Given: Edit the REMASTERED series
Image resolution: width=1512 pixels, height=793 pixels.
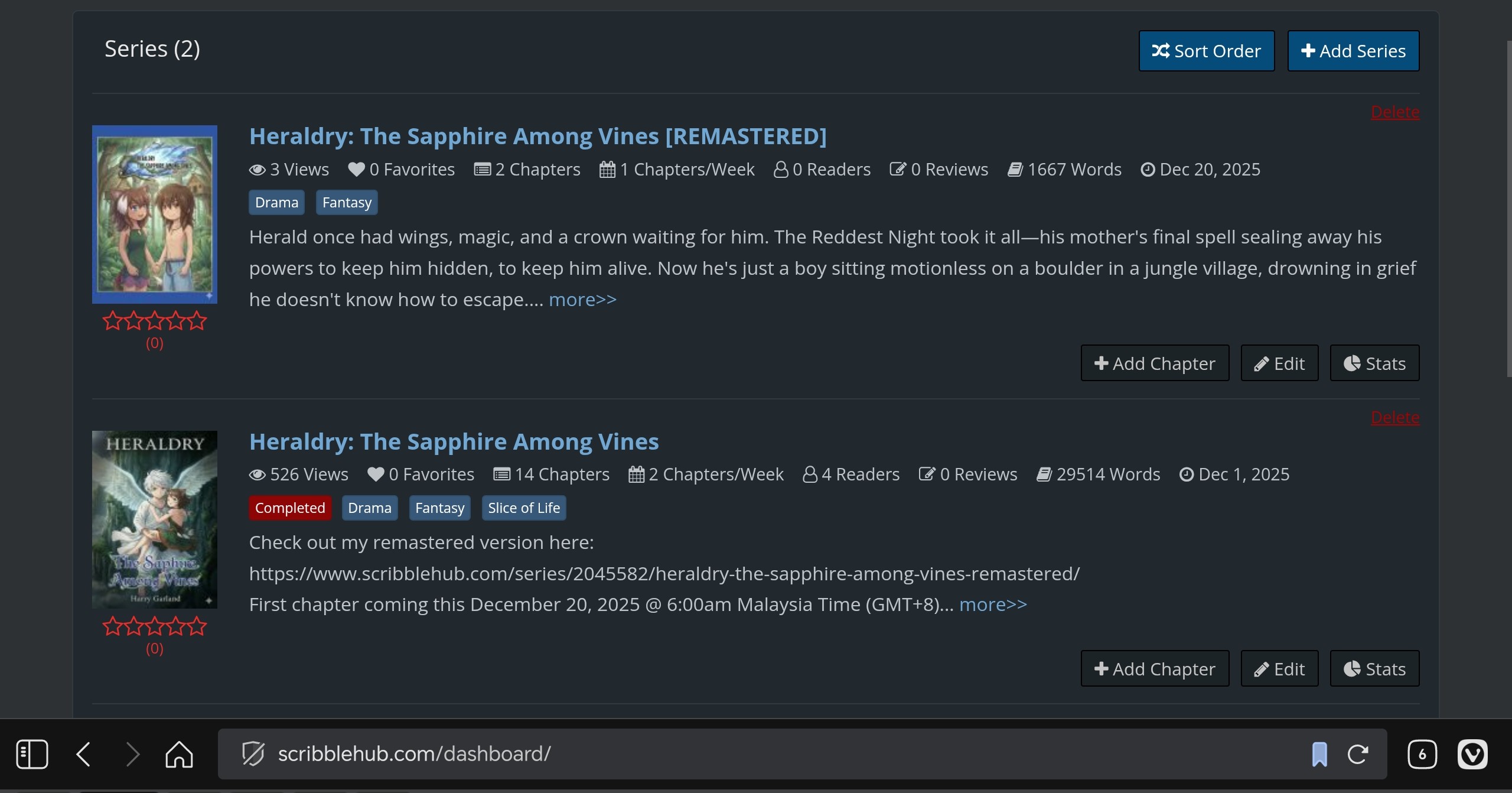Looking at the screenshot, I should tap(1279, 363).
